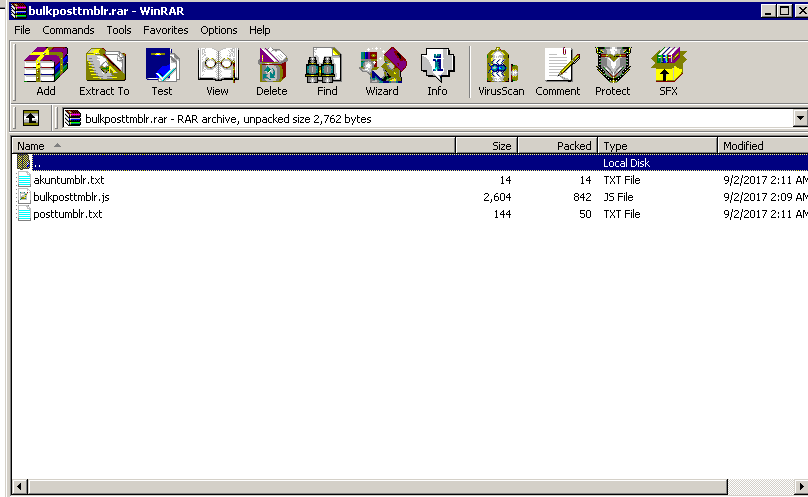Launch the Wizard tool
Image resolution: width=808 pixels, height=497 pixels.
pos(383,64)
